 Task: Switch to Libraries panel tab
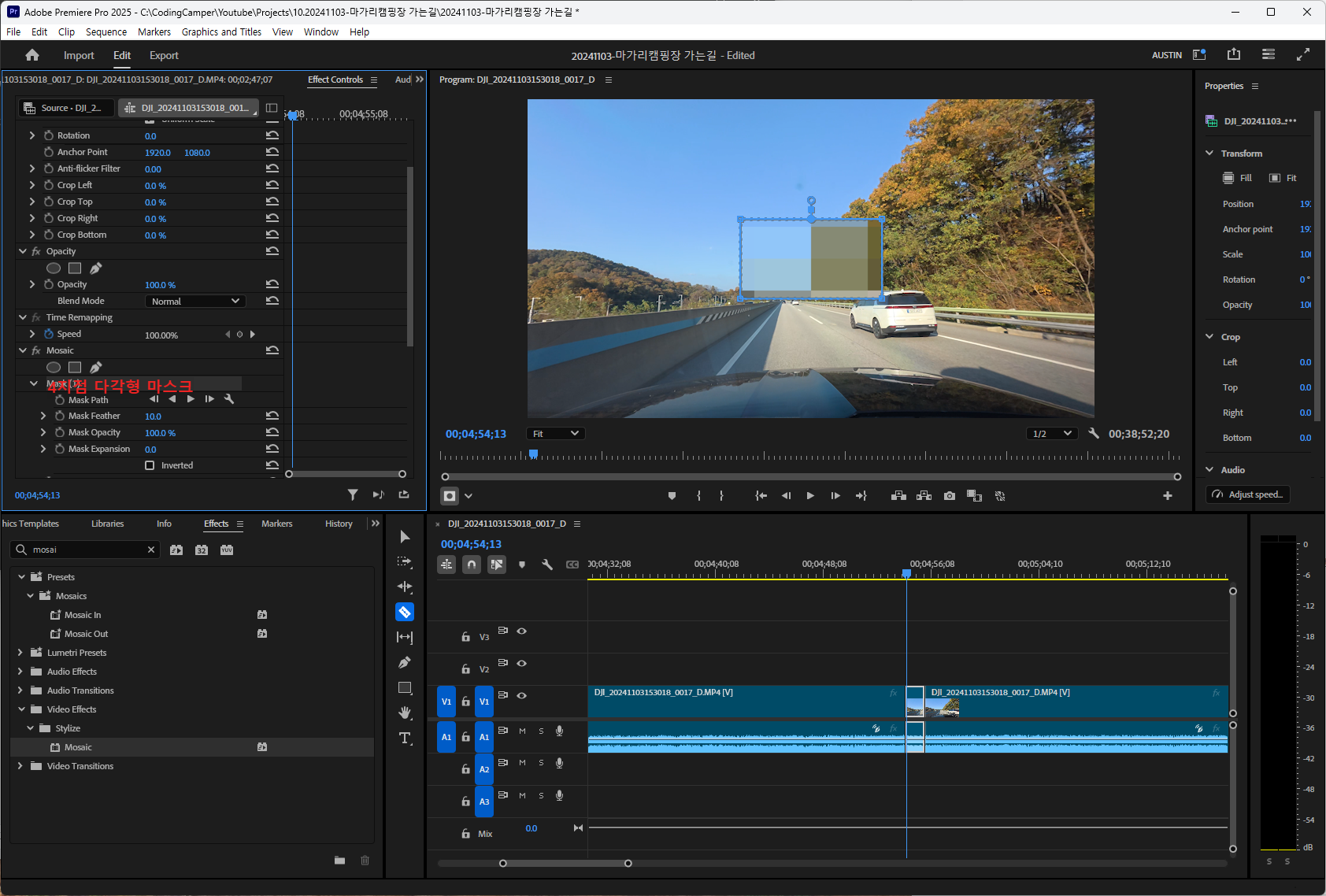click(x=107, y=524)
